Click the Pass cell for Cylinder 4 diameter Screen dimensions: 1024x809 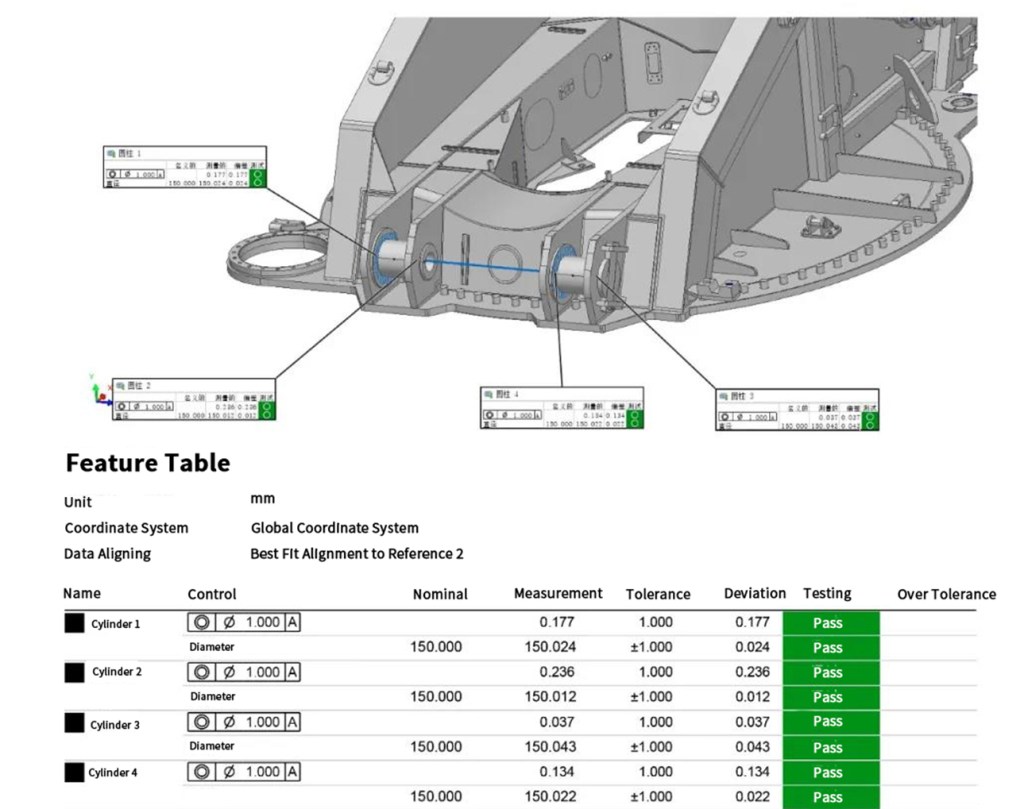[829, 797]
